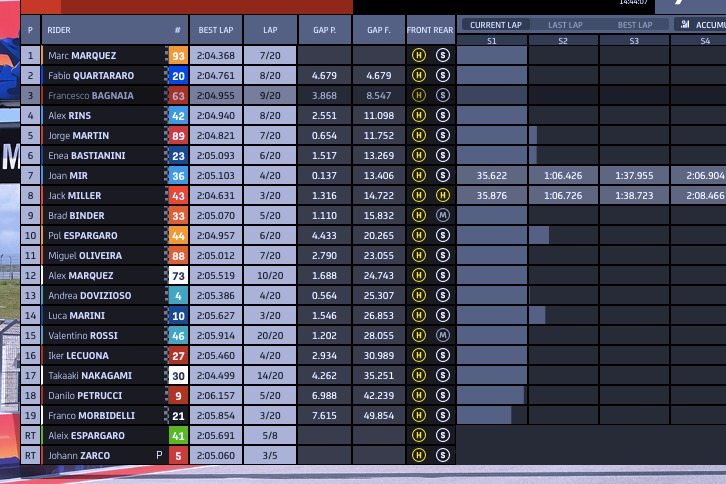Image resolution: width=726 pixels, height=484 pixels.
Task: Click Joan Mir rear tyre S icon
Action: tap(443, 175)
